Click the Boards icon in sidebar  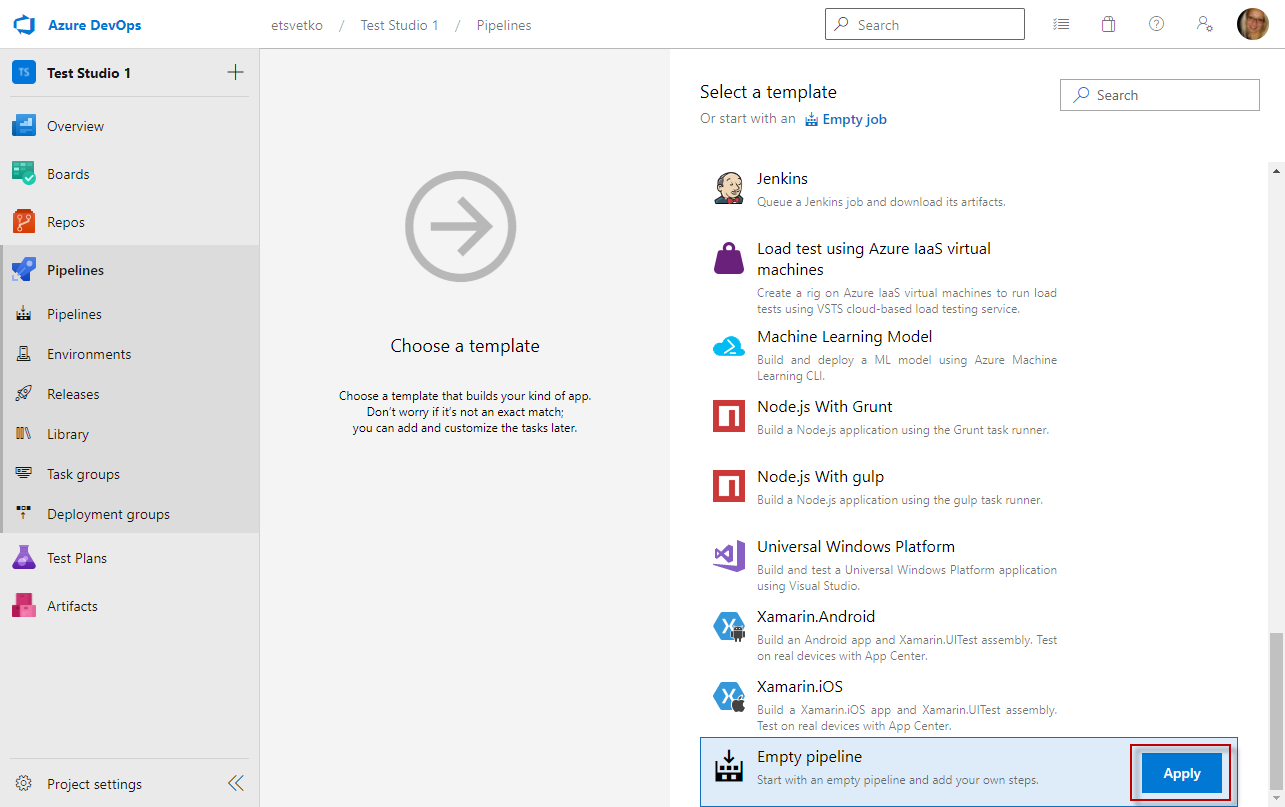pos(24,174)
